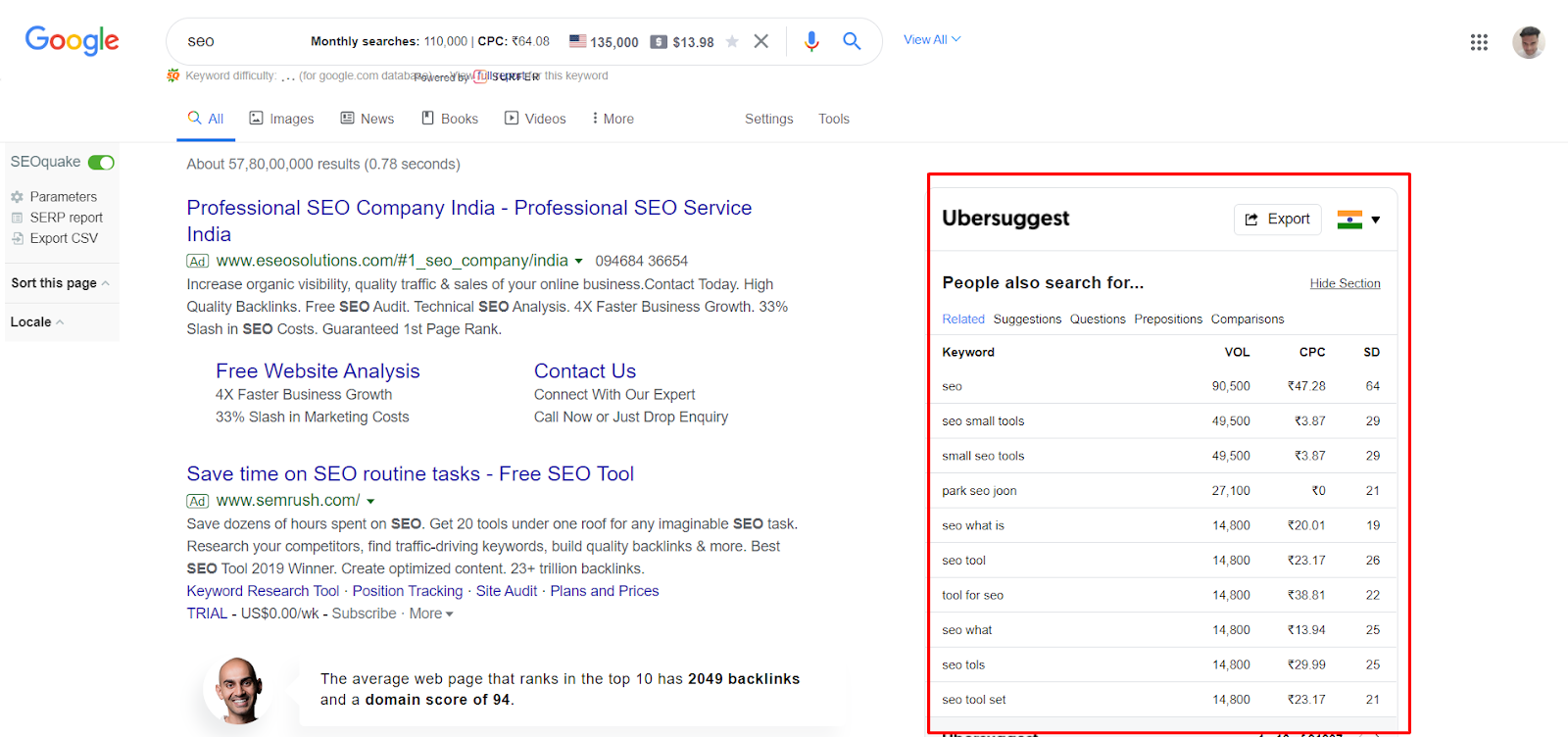Click the SEOquake Parameters gear icon
This screenshot has width=1568, height=737.
tap(17, 197)
